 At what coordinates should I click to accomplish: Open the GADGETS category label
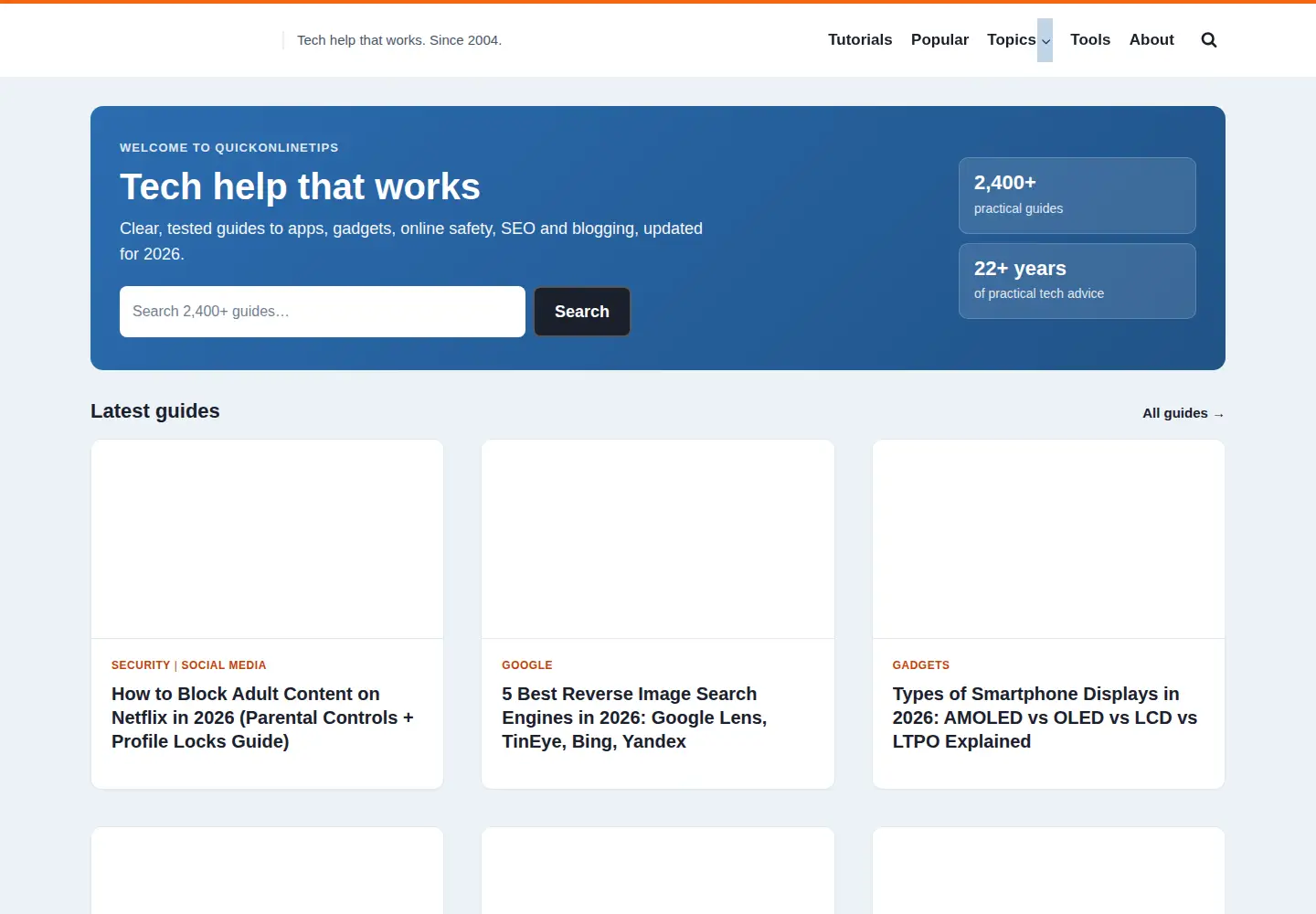coord(921,665)
